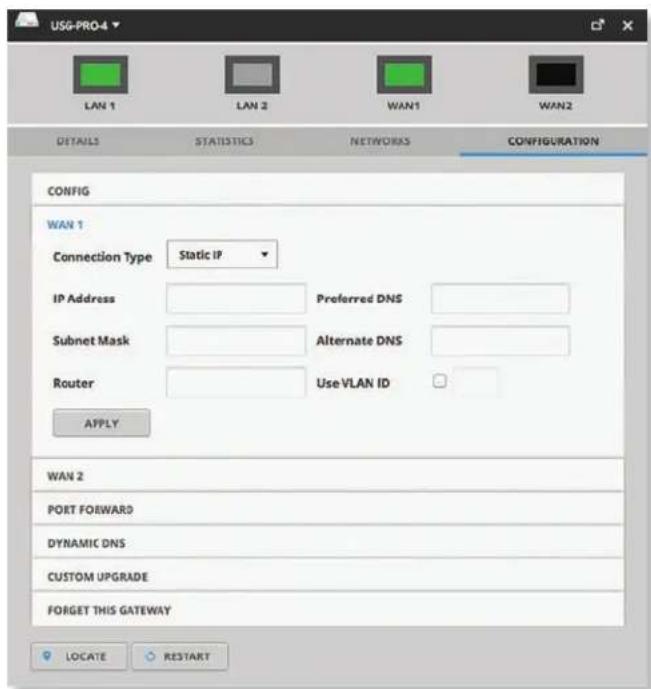Click the gateway device icon in title bar

pos(27,21)
